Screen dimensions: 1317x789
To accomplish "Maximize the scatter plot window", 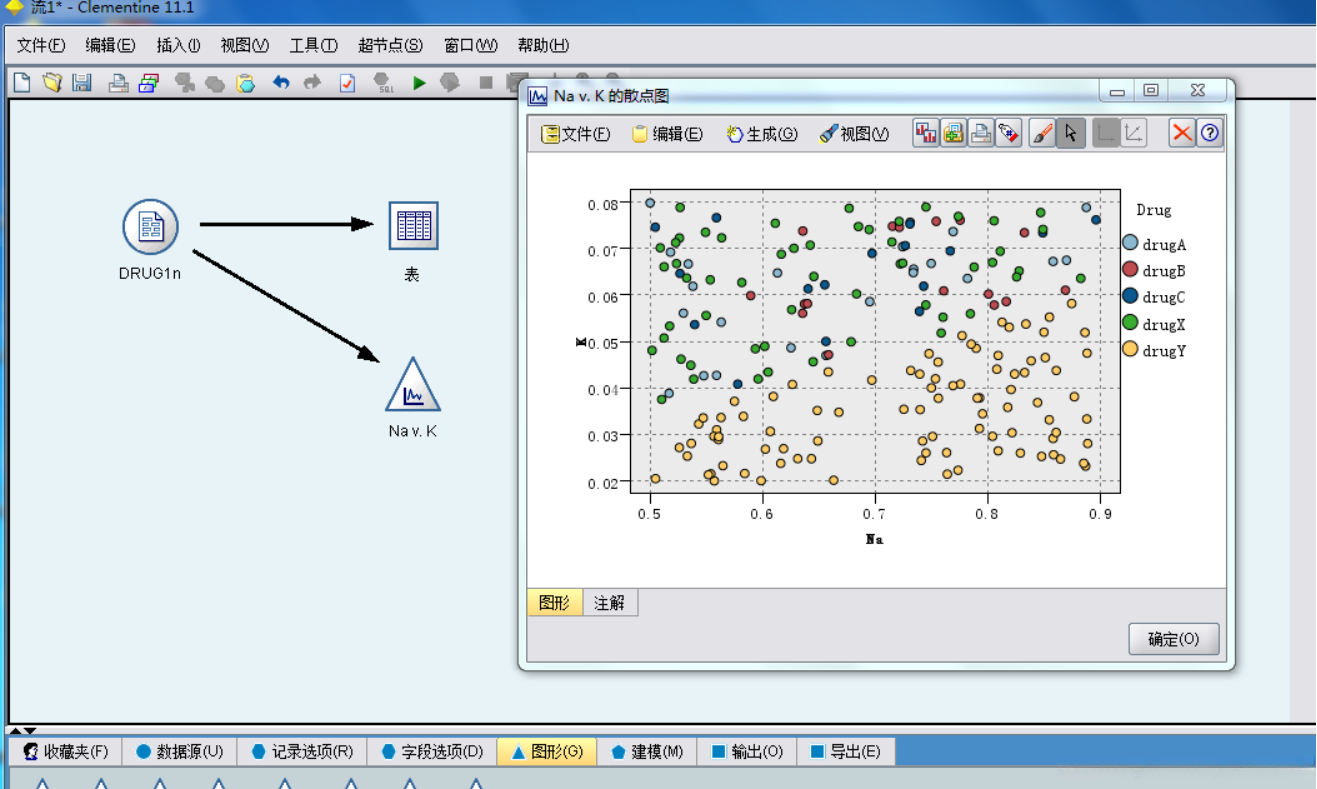I will pos(1151,92).
